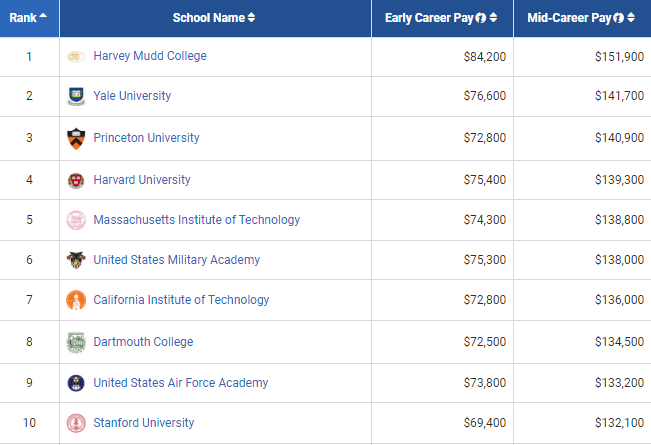Image resolution: width=651 pixels, height=445 pixels.
Task: Click the Harvey Mudd College logo icon
Action: point(76,56)
